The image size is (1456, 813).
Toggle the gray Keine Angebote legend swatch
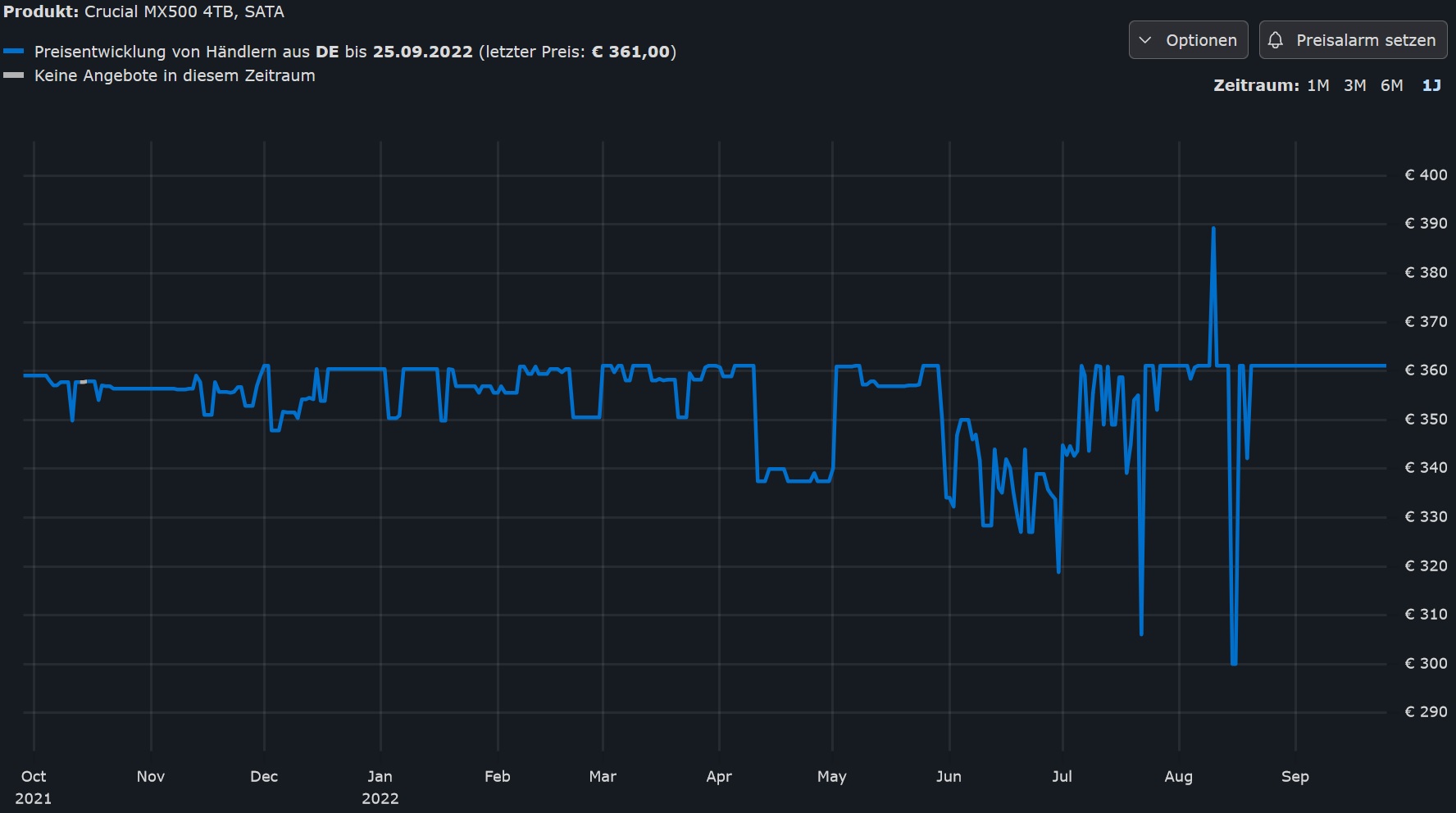[x=13, y=75]
